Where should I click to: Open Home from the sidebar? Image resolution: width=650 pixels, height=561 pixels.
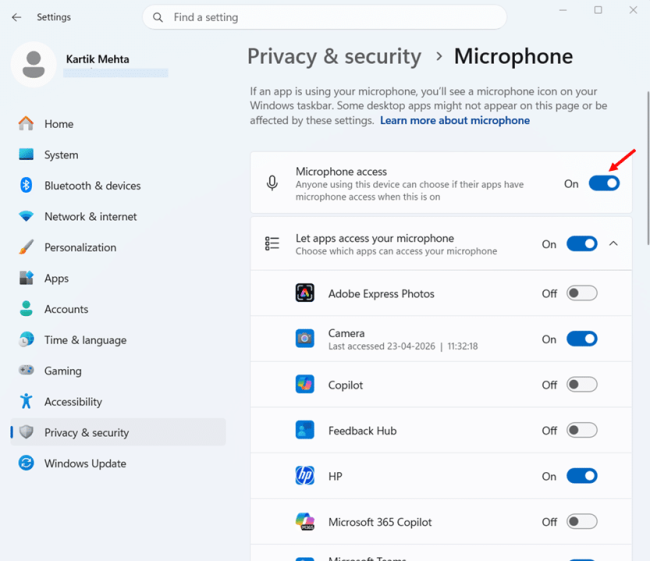pyautogui.click(x=118, y=124)
